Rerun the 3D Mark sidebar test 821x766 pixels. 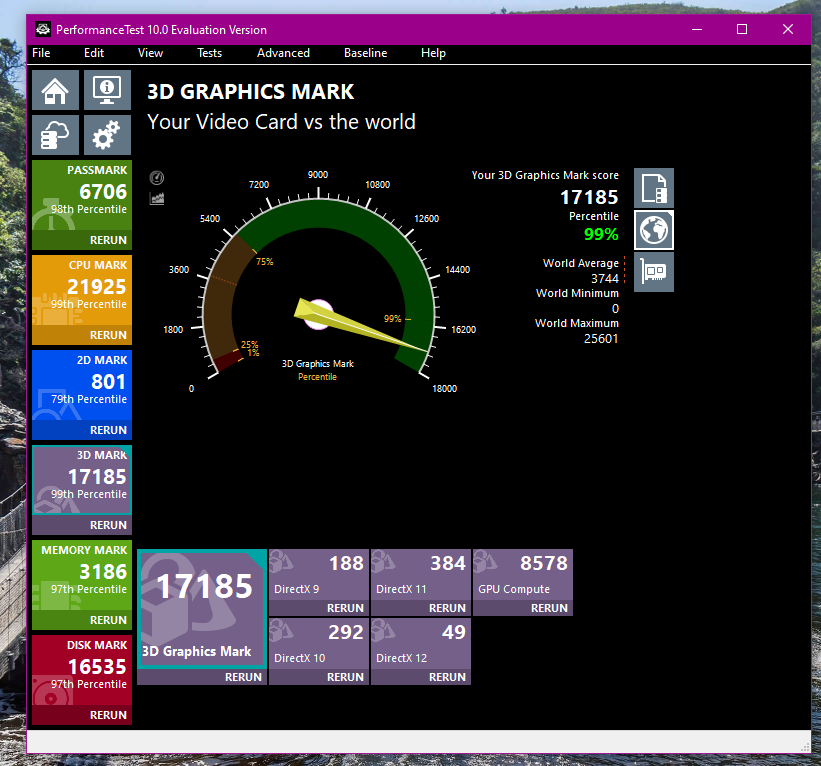coord(82,525)
